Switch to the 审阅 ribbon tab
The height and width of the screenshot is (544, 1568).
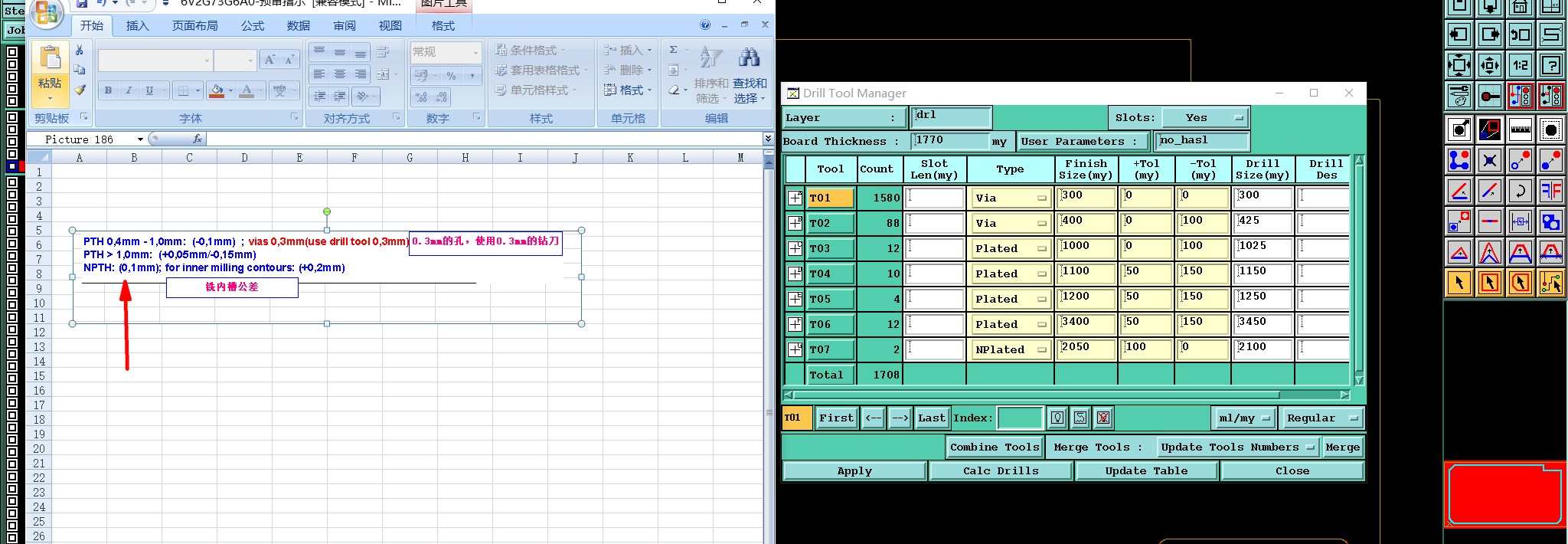click(344, 25)
